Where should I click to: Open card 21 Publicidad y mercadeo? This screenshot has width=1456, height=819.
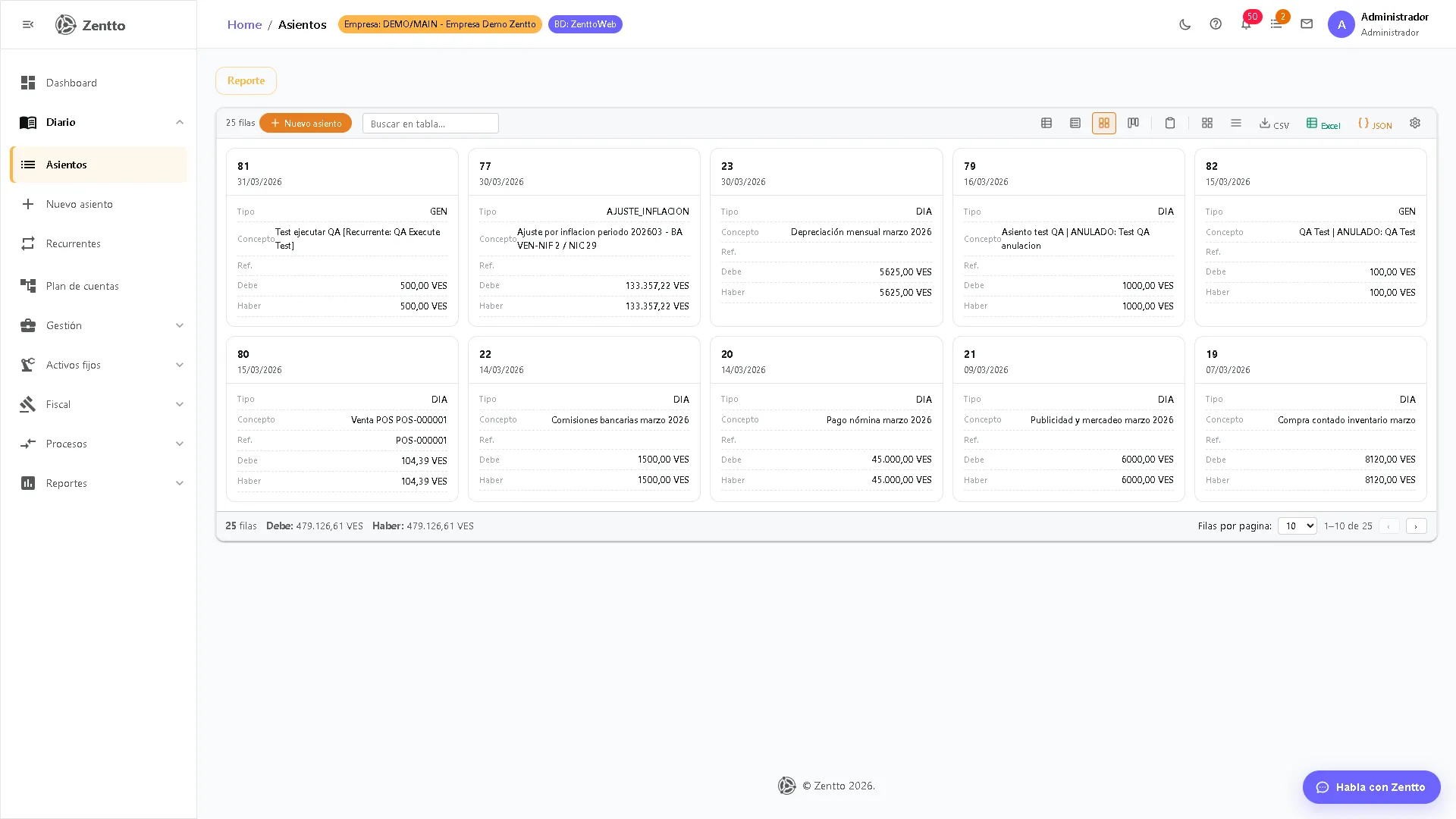[1068, 419]
